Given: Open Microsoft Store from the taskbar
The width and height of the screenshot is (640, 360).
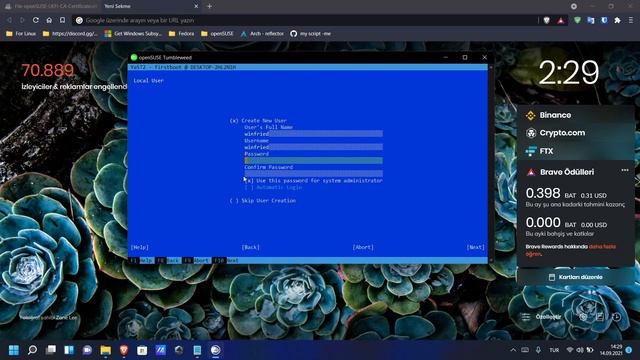Looking at the screenshot, I should [142, 350].
